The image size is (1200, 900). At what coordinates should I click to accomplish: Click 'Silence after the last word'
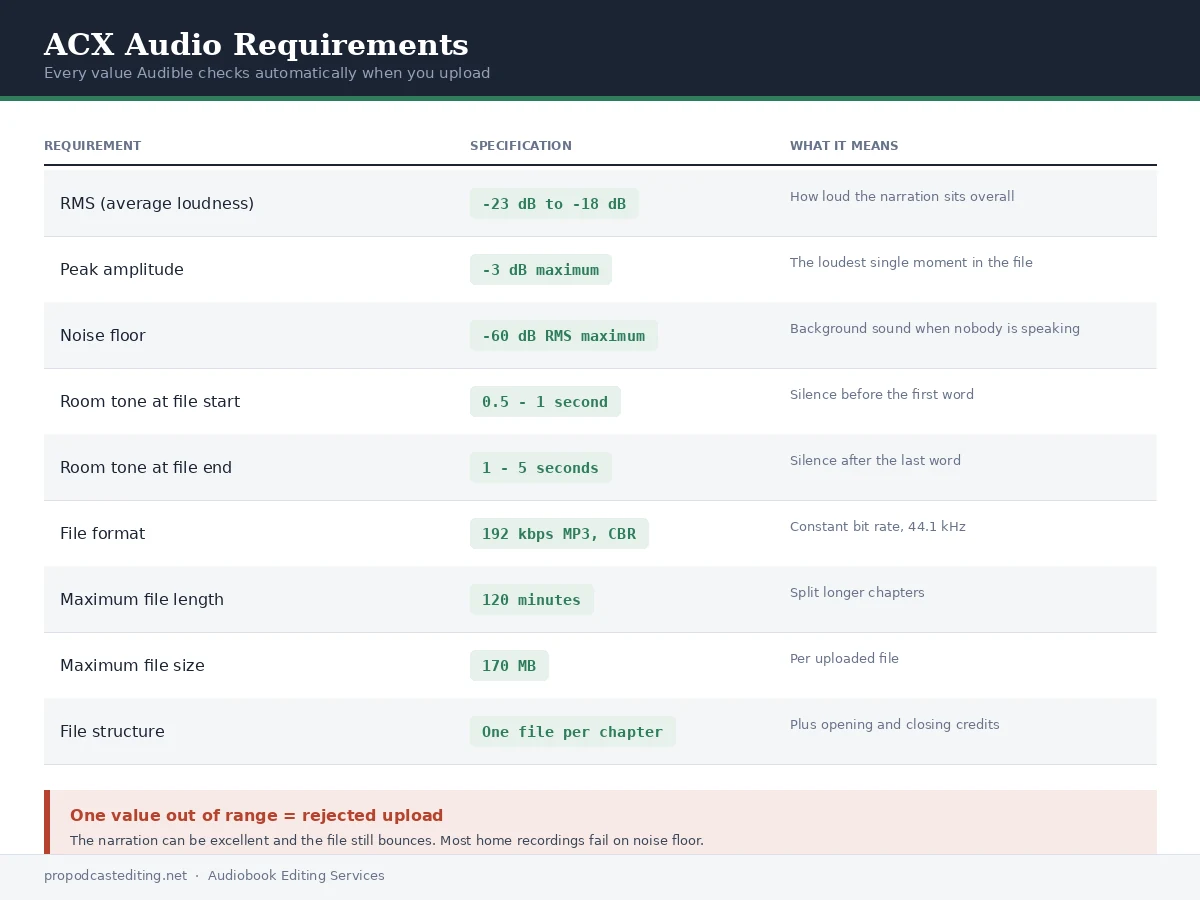point(875,461)
